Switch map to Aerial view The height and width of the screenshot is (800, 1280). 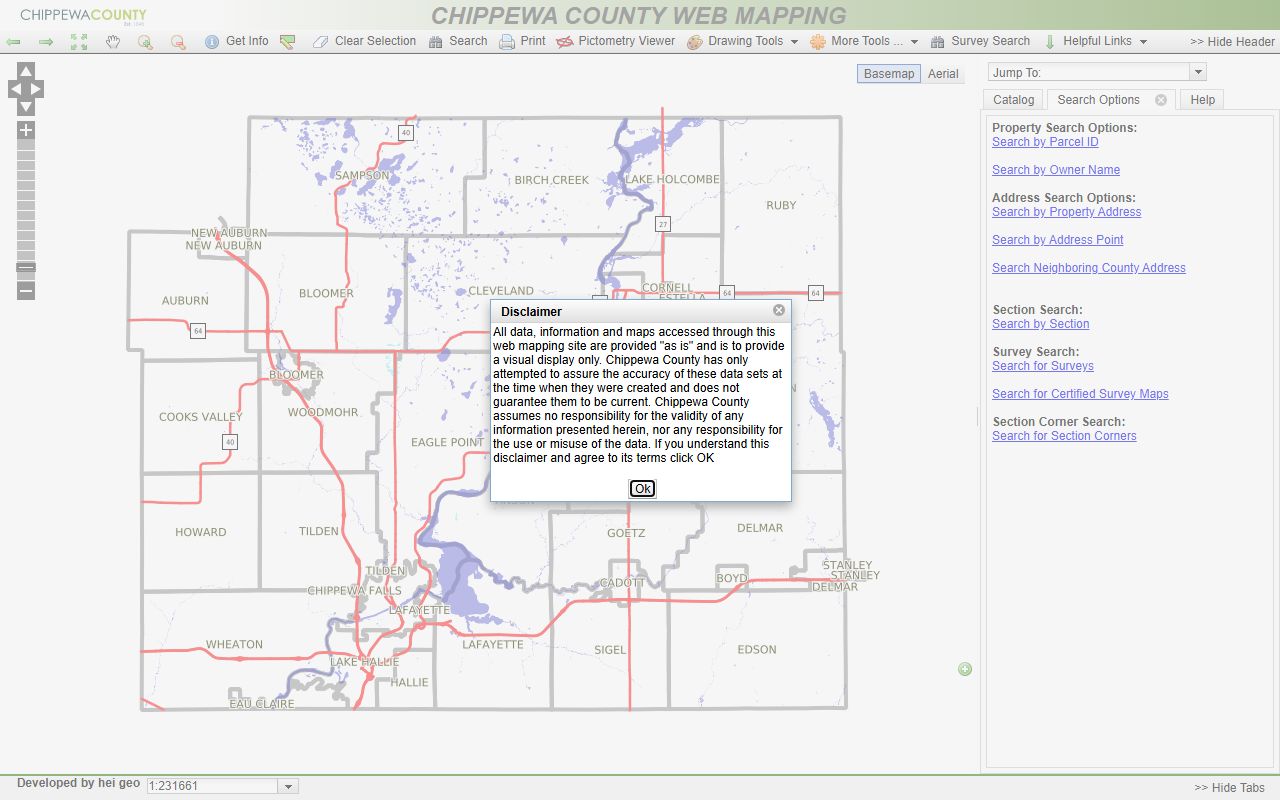943,74
